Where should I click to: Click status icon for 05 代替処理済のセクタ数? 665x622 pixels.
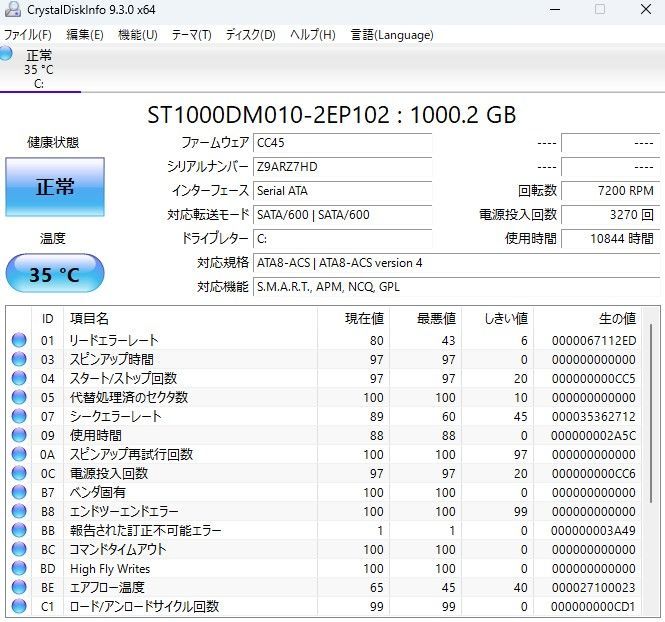click(19, 397)
